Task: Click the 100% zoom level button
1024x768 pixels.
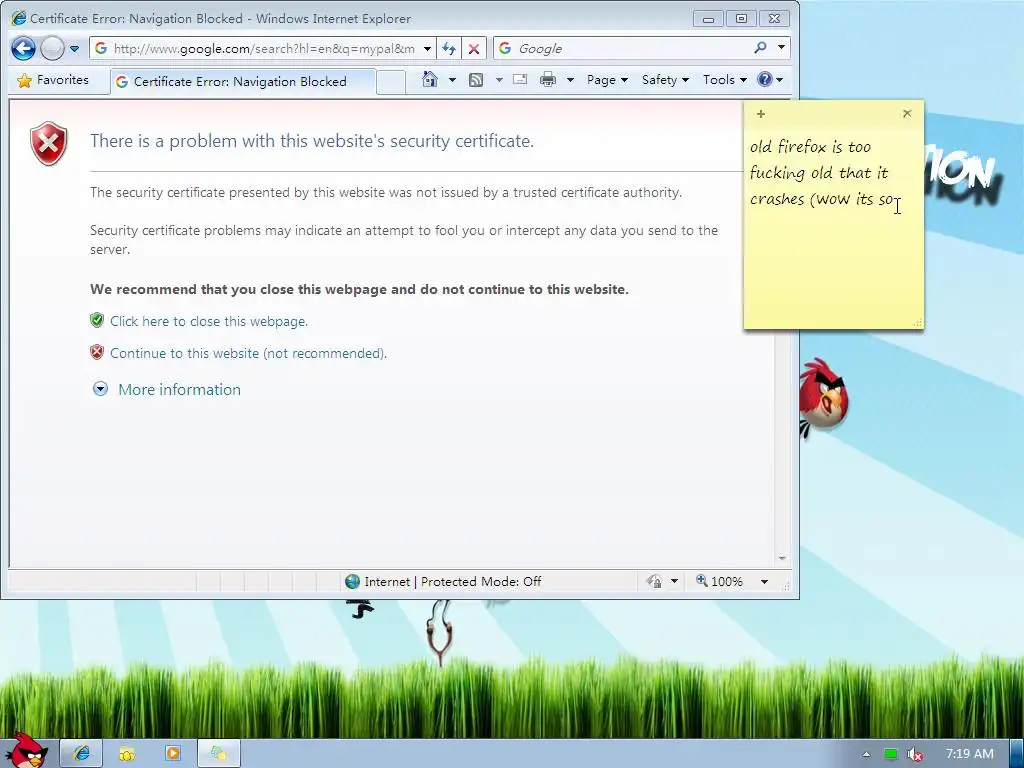Action: pyautogui.click(x=720, y=581)
